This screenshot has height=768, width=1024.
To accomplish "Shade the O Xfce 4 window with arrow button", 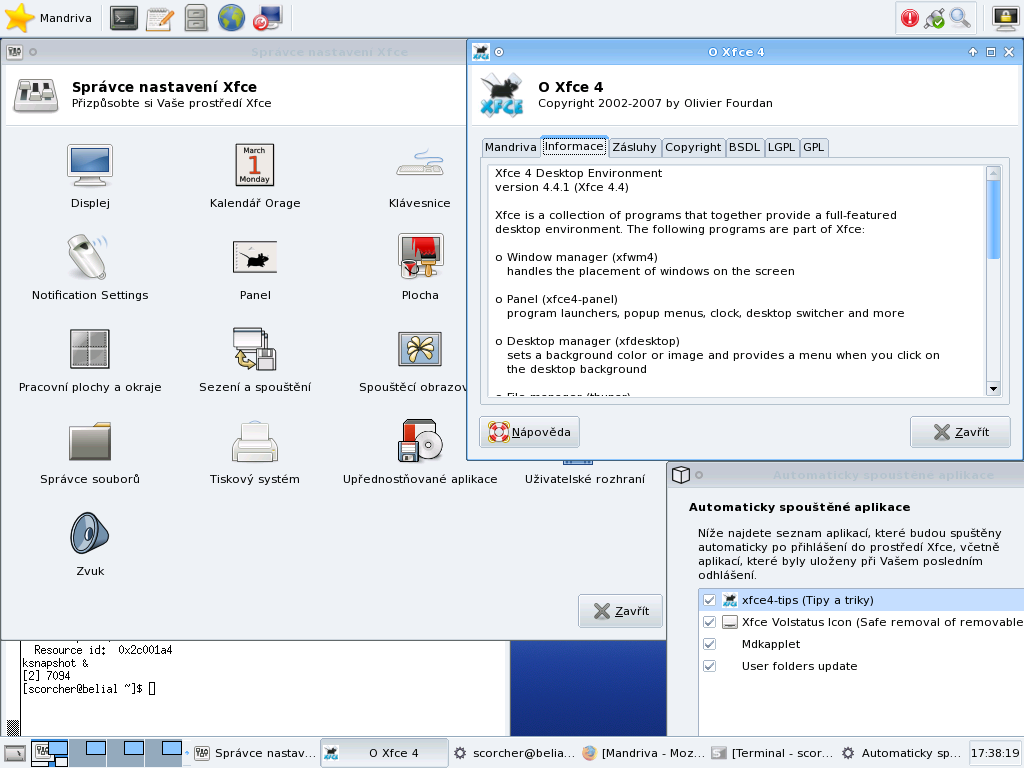I will pyautogui.click(x=972, y=52).
